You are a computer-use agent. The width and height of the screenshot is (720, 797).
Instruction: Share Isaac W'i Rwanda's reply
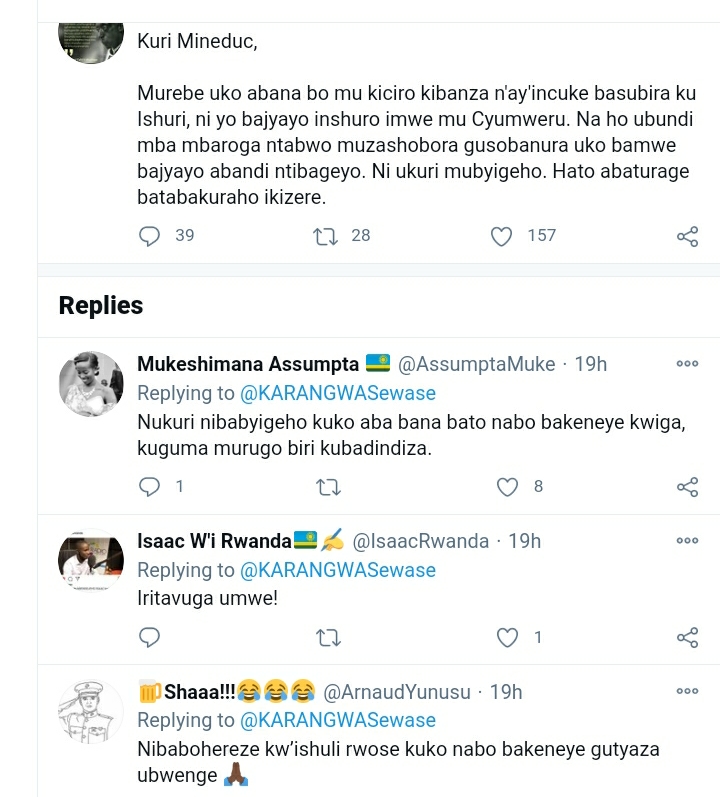tap(687, 637)
